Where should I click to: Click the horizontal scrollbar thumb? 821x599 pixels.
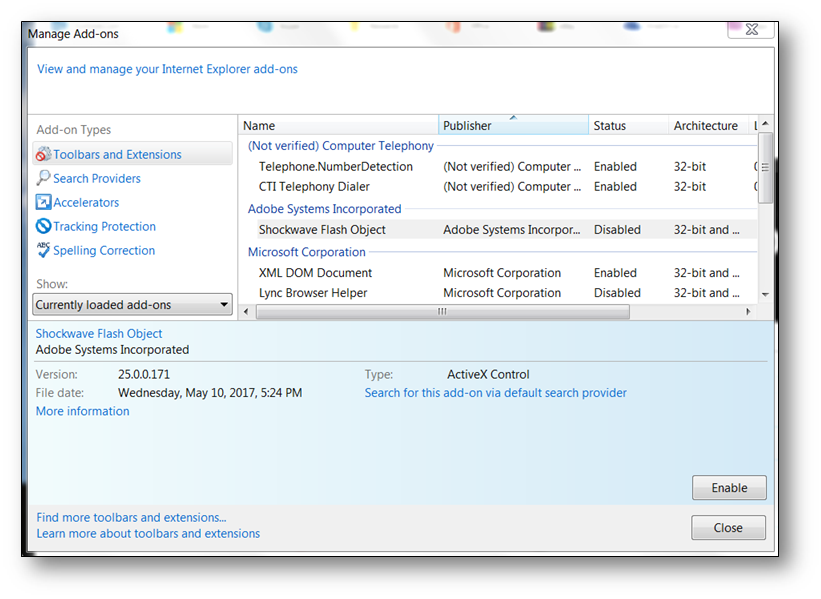coord(442,312)
